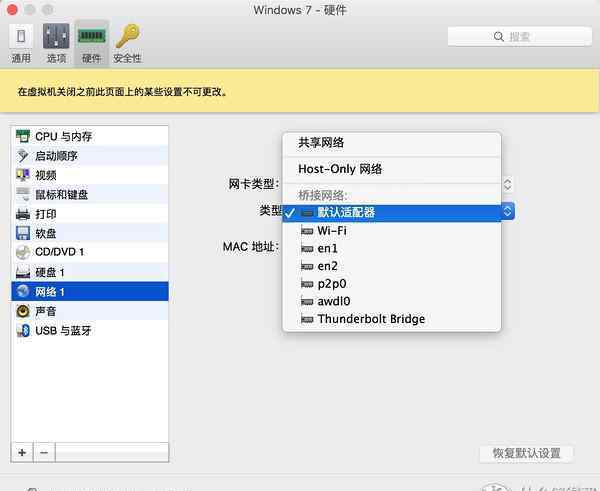Choose Thunderbolt Bridge adapter

(x=392, y=319)
